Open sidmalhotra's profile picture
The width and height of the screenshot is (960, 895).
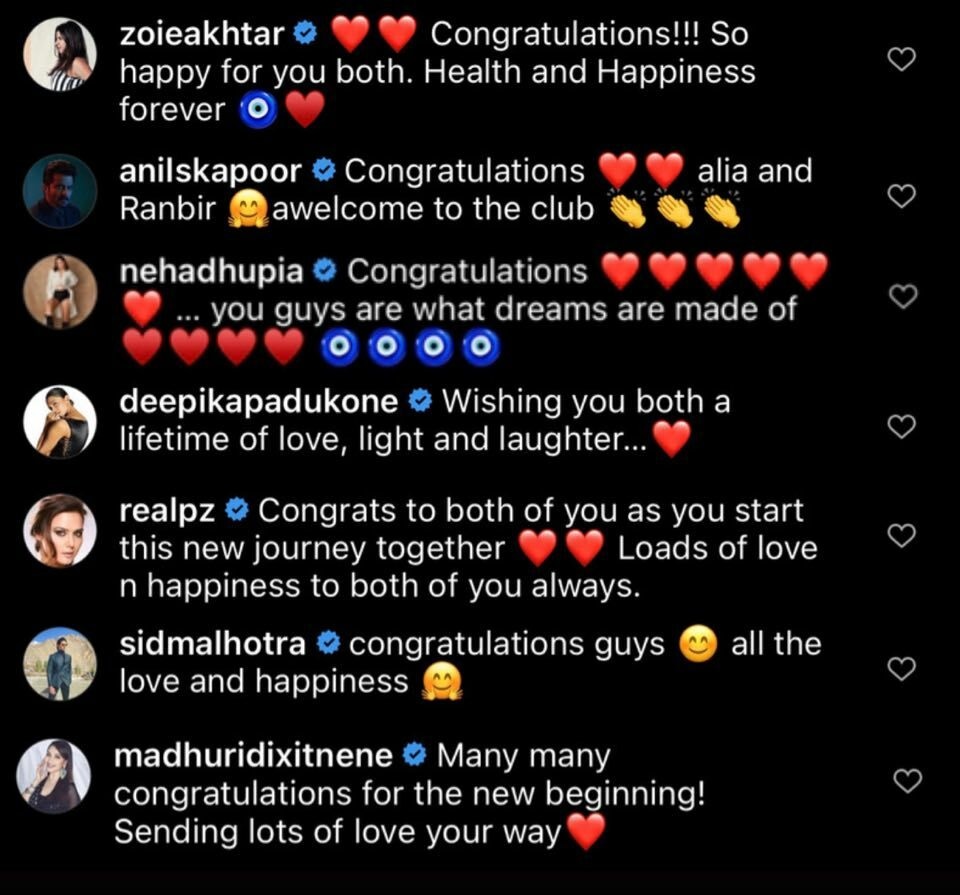[60, 664]
